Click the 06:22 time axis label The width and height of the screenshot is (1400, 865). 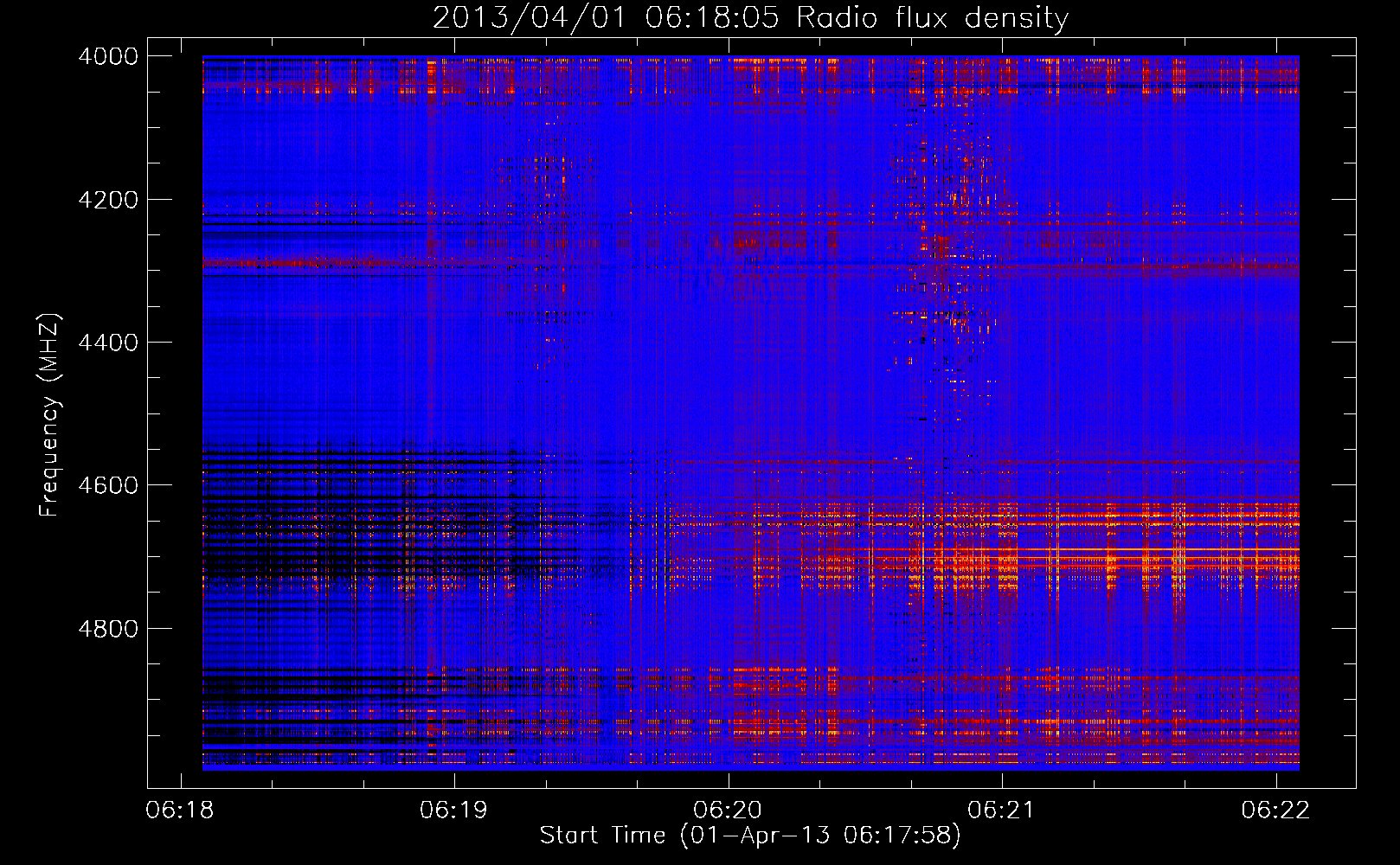[x=1275, y=811]
